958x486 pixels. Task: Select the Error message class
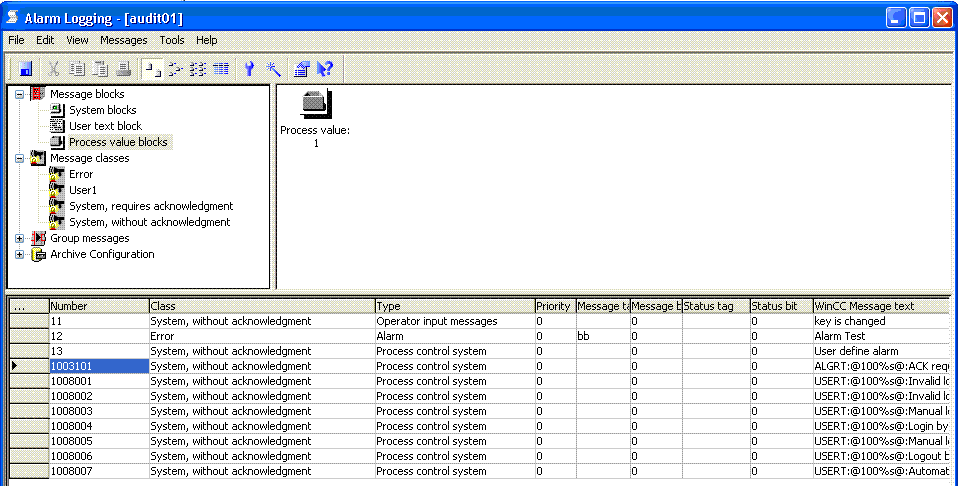coord(81,174)
